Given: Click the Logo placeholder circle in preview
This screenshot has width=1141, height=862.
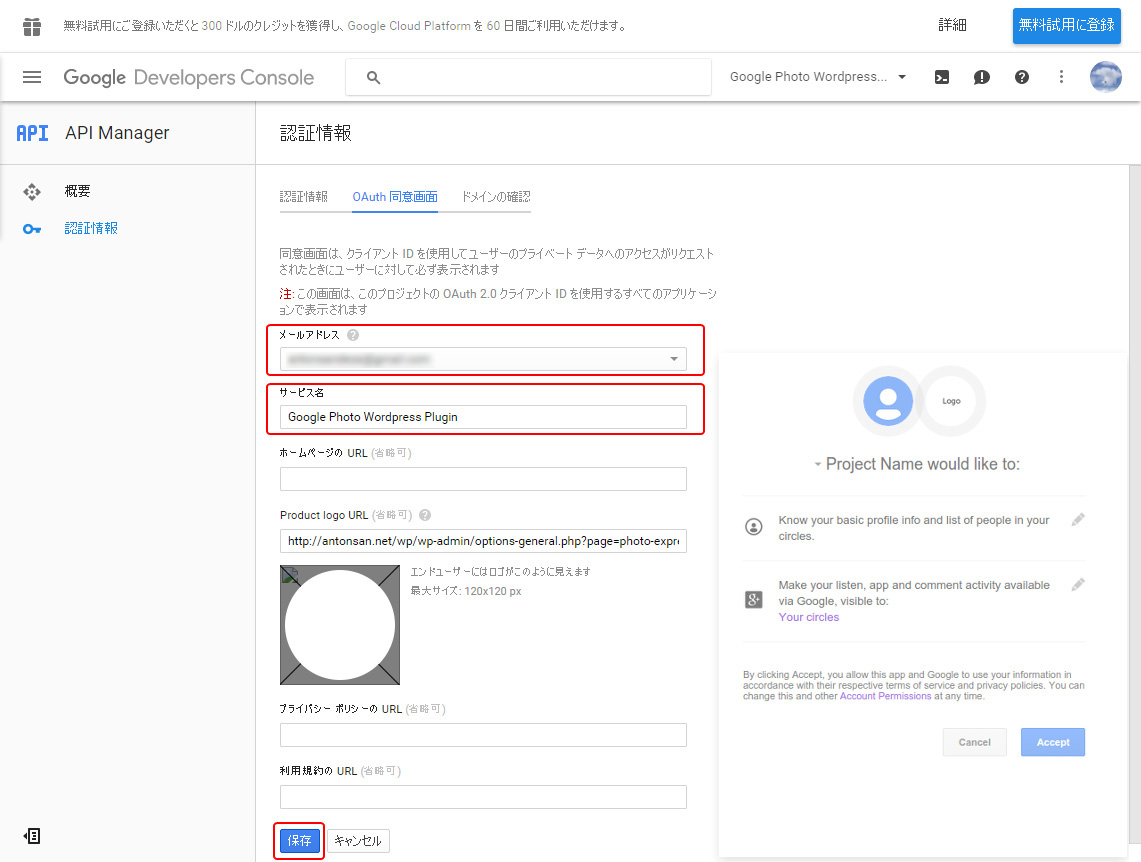Looking at the screenshot, I should (x=951, y=401).
